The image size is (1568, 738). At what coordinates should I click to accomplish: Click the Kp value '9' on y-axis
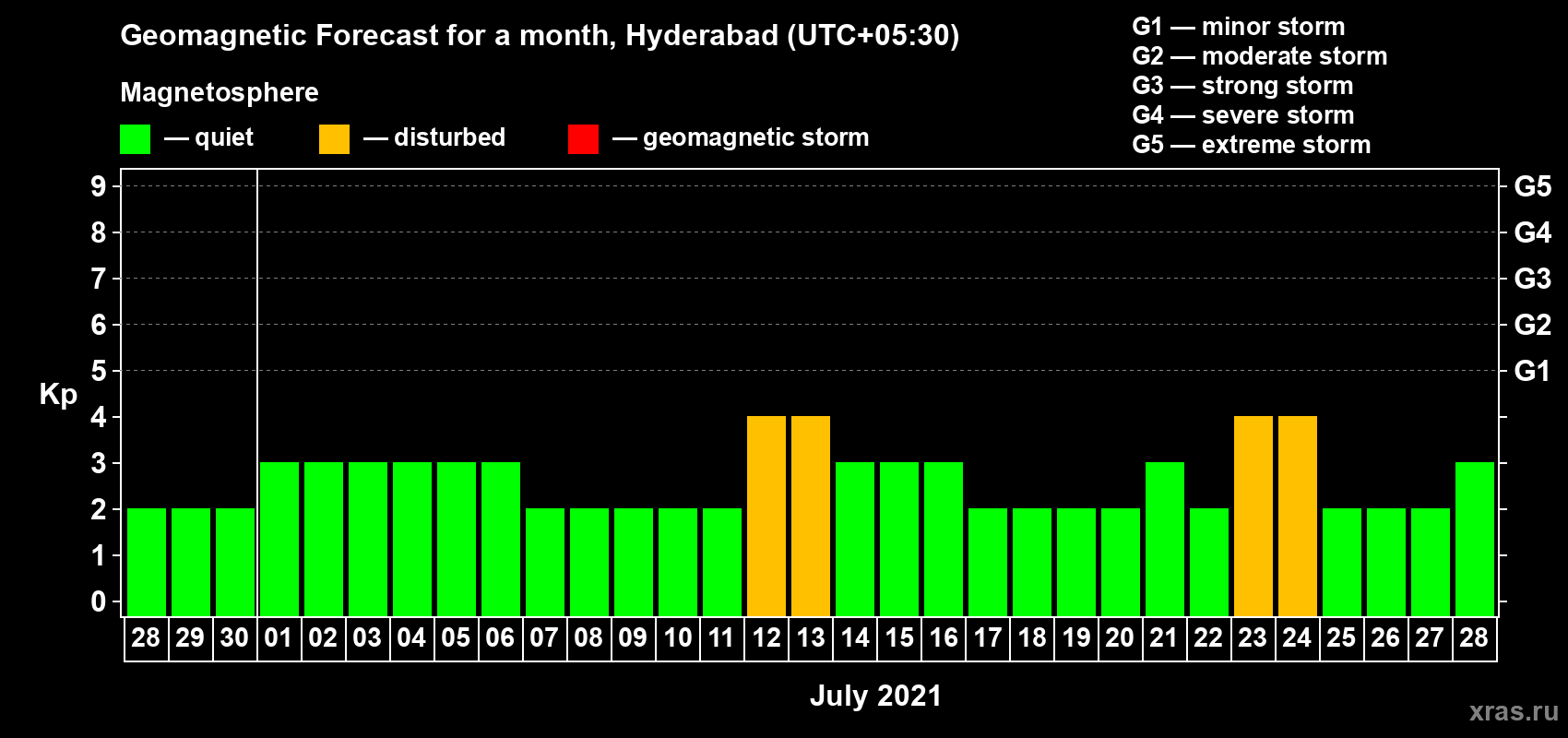[x=99, y=186]
